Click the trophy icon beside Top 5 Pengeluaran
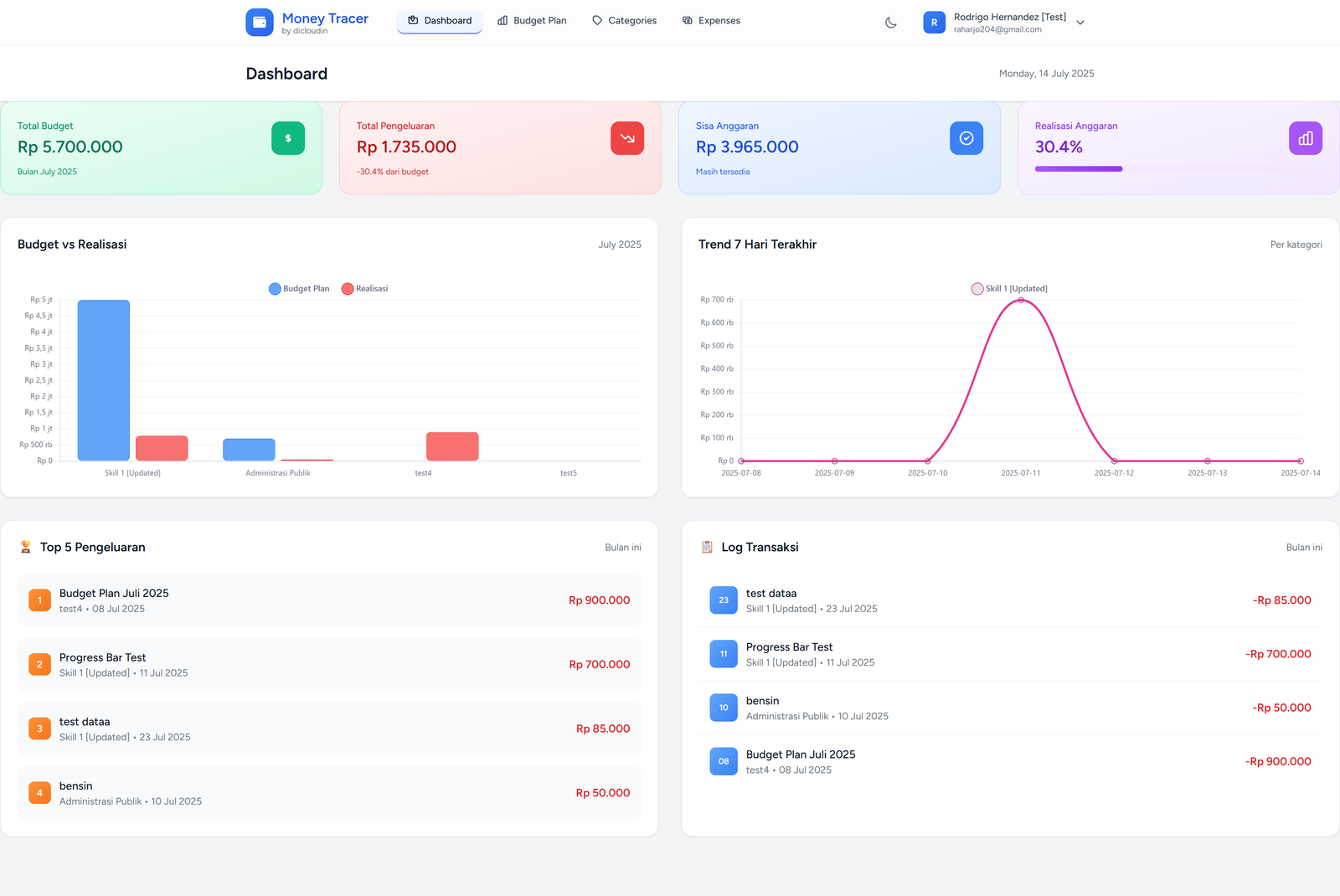The image size is (1340, 896). point(26,547)
